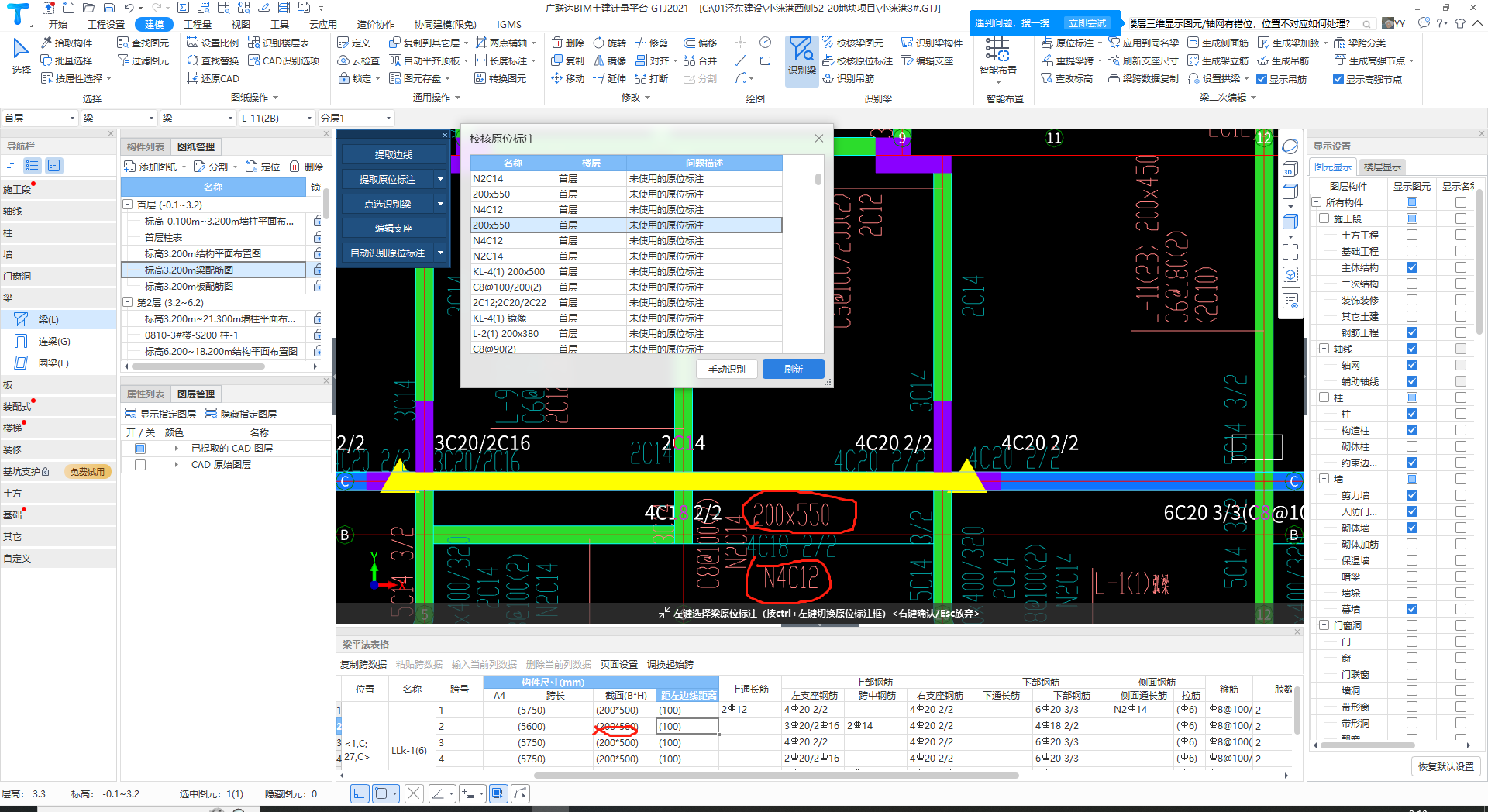
Task: Toggle 显示高强节点 checkbox
Action: (x=1338, y=79)
